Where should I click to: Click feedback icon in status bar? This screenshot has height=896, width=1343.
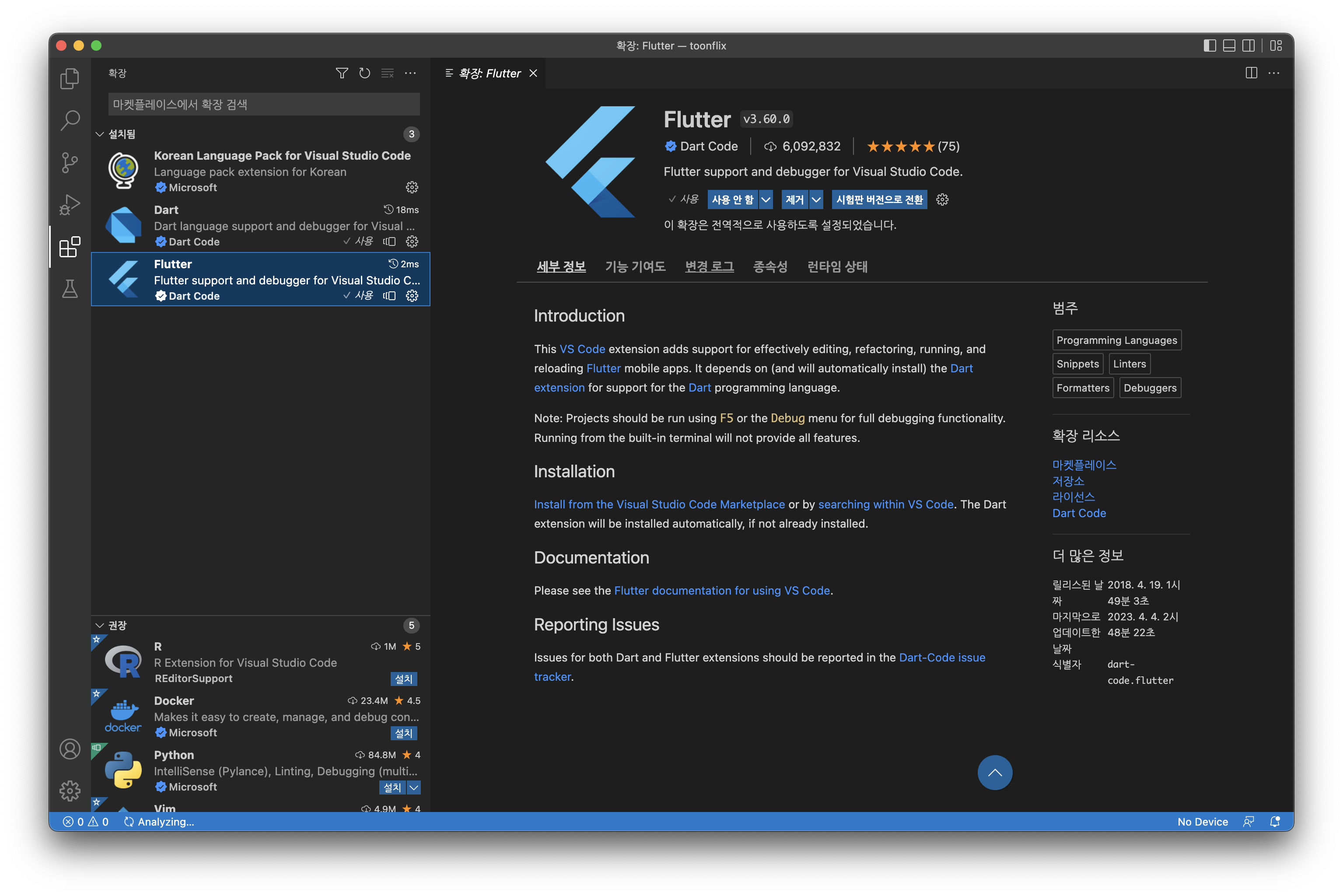[1249, 822]
